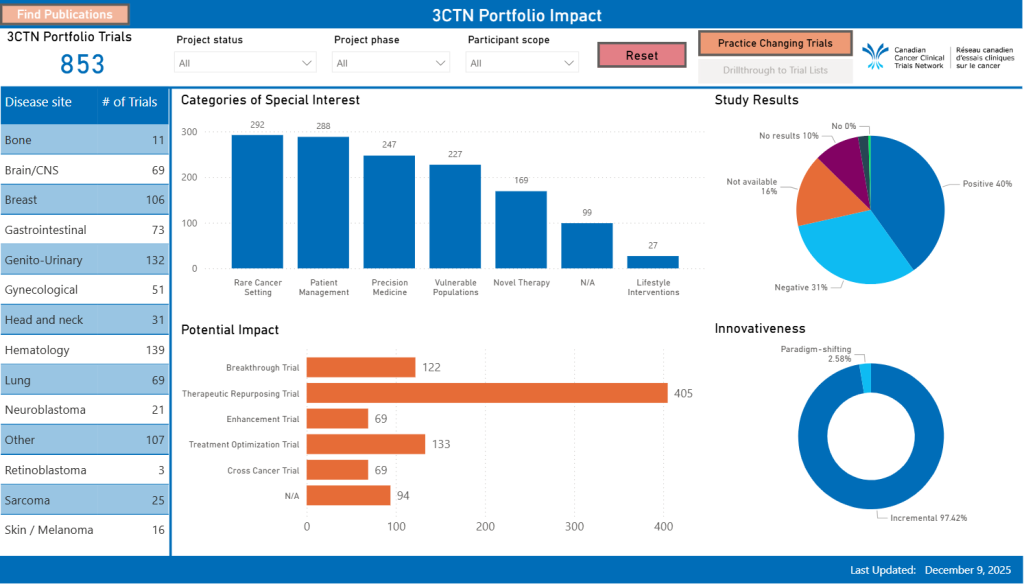This screenshot has width=1024, height=584.
Task: Choose the Genito-Urinary disease site row
Action: (85, 260)
